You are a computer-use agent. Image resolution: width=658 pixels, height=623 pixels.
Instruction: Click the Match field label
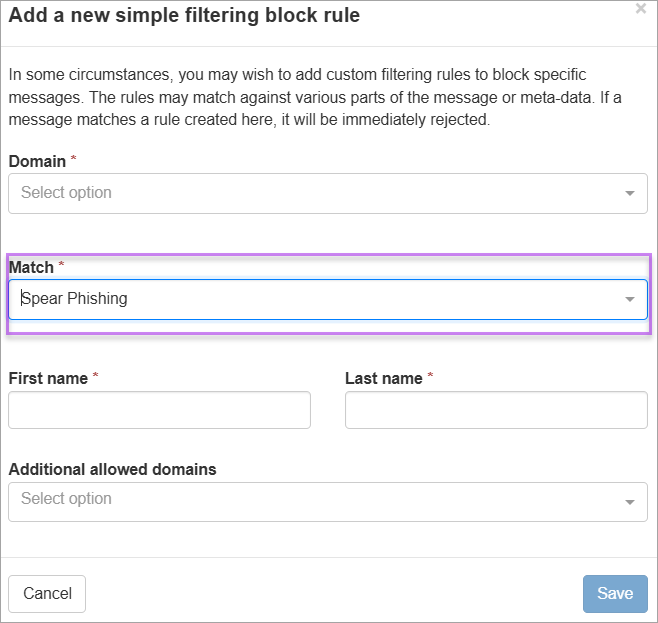click(x=32, y=267)
